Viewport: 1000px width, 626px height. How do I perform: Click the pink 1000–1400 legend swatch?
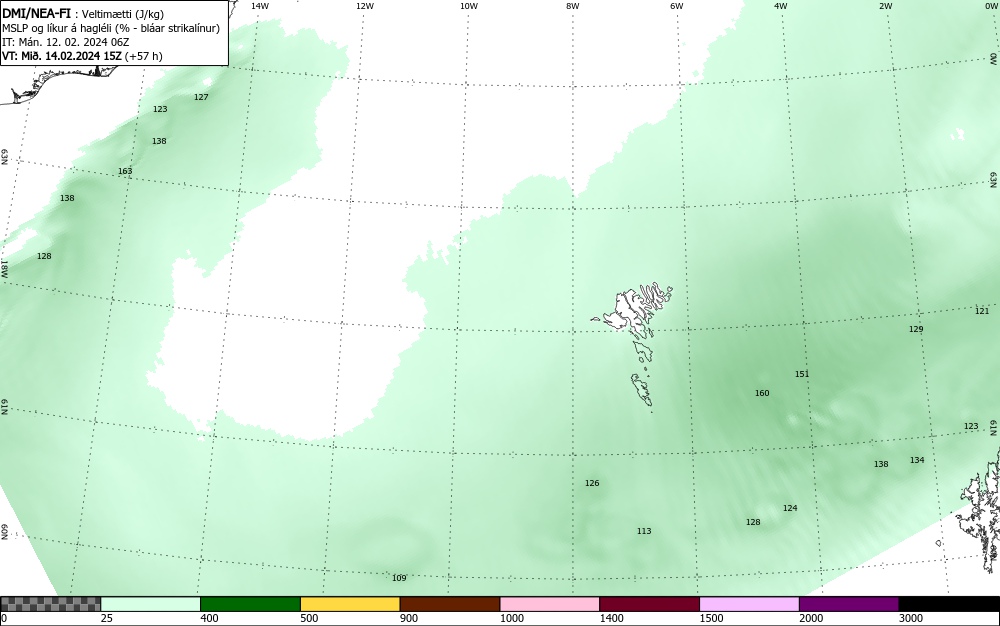(x=550, y=604)
